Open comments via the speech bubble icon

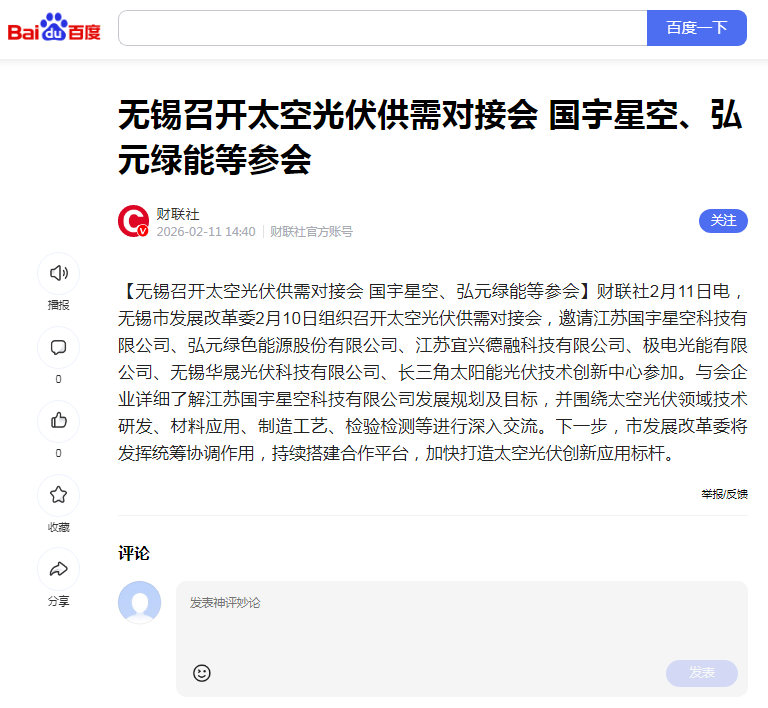(x=58, y=347)
